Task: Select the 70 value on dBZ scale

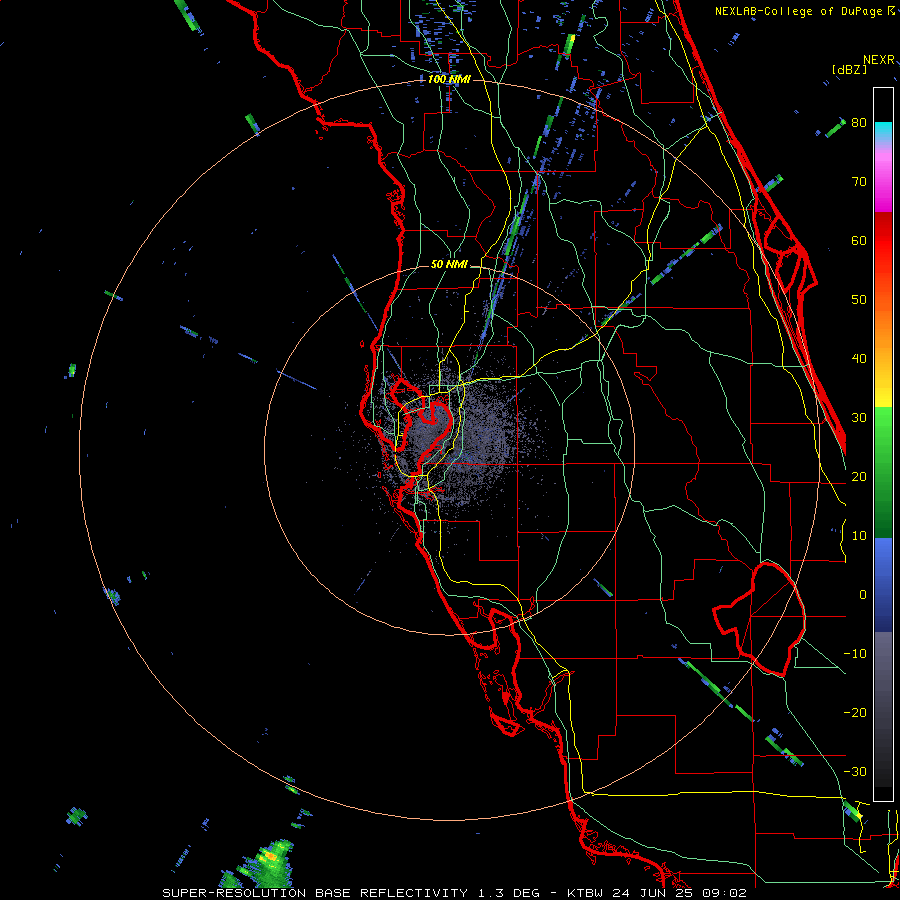Action: click(x=859, y=181)
